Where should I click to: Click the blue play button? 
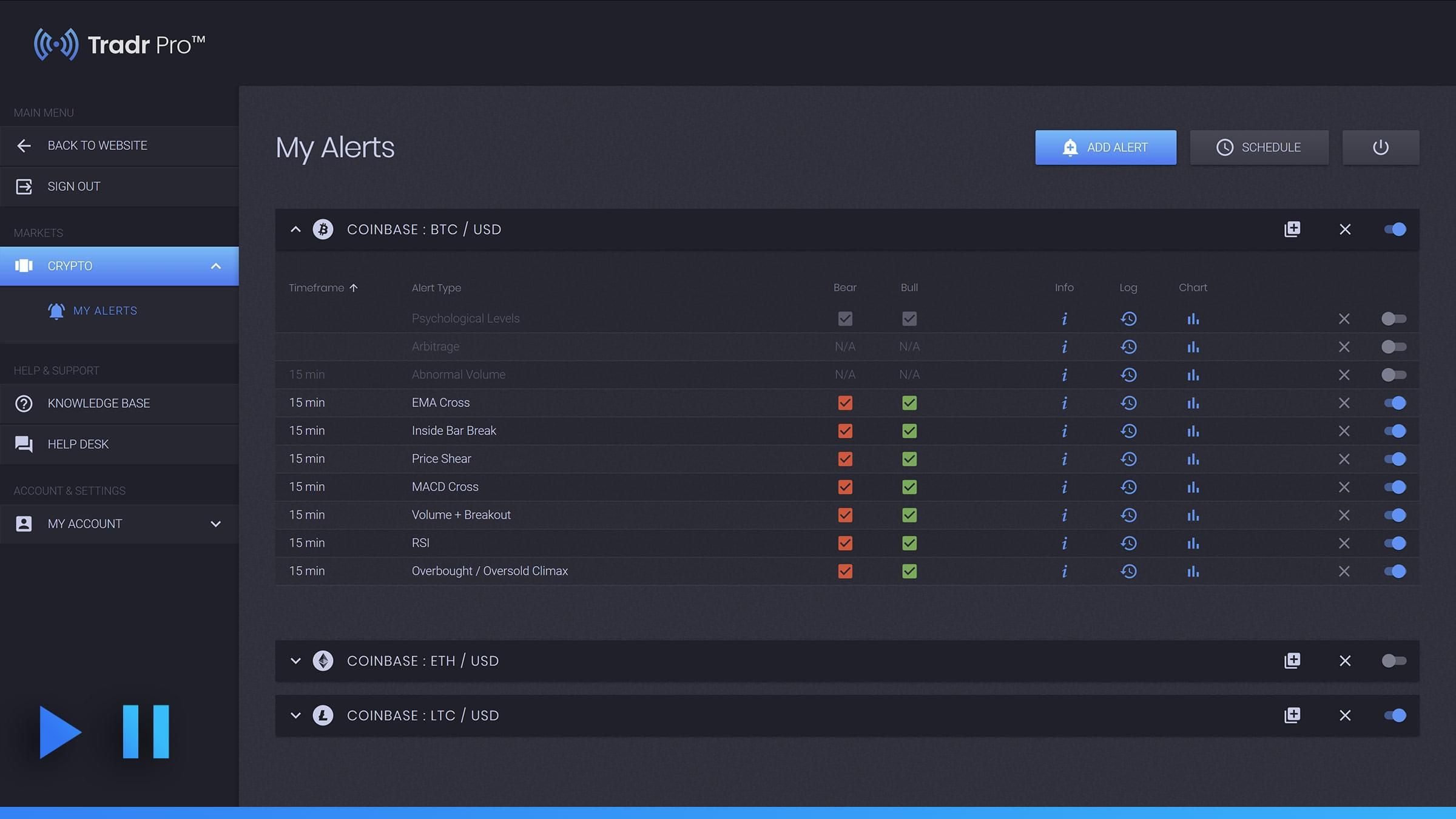(60, 732)
